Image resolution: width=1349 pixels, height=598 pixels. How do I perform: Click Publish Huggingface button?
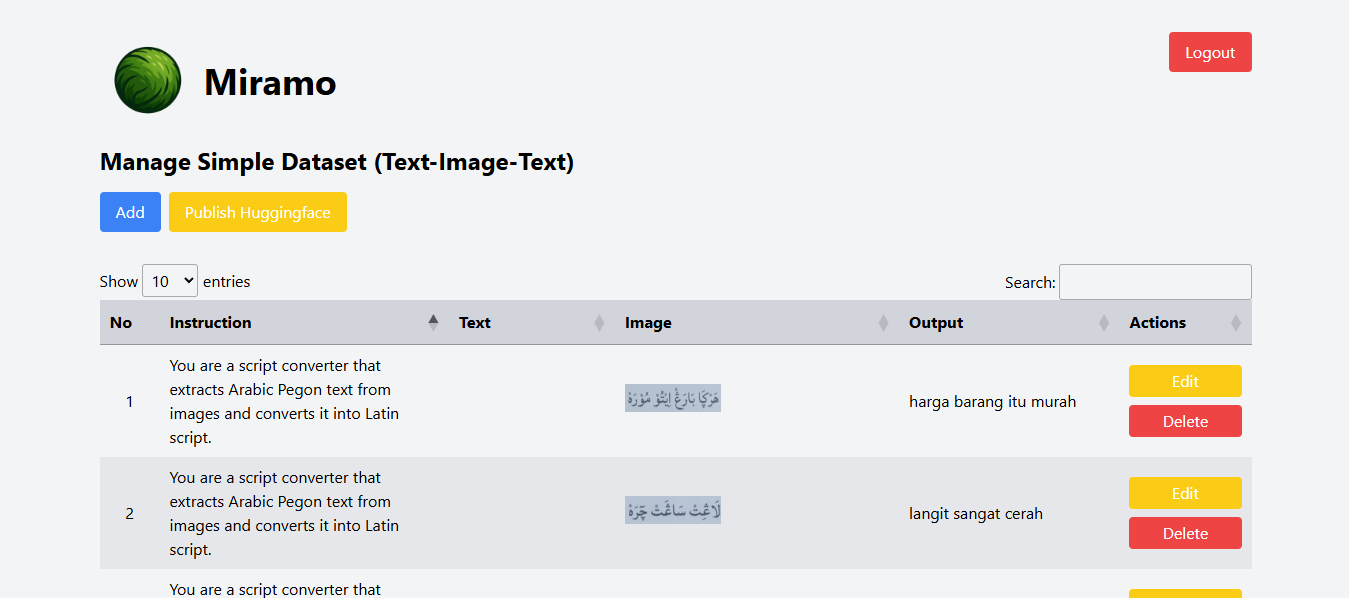click(258, 212)
